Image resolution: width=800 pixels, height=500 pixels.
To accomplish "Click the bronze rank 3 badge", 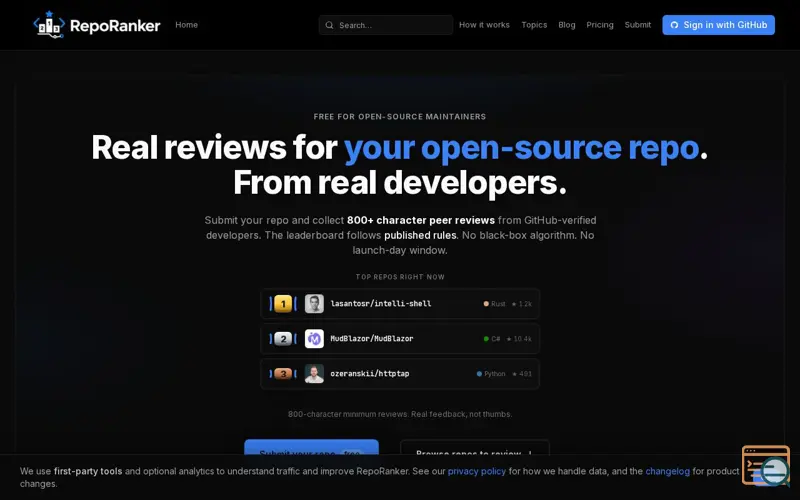I will point(283,373).
